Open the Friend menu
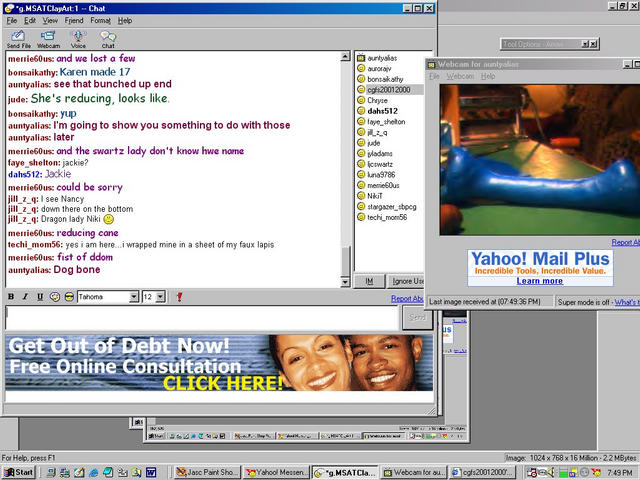This screenshot has height=480, width=640. 74,20
